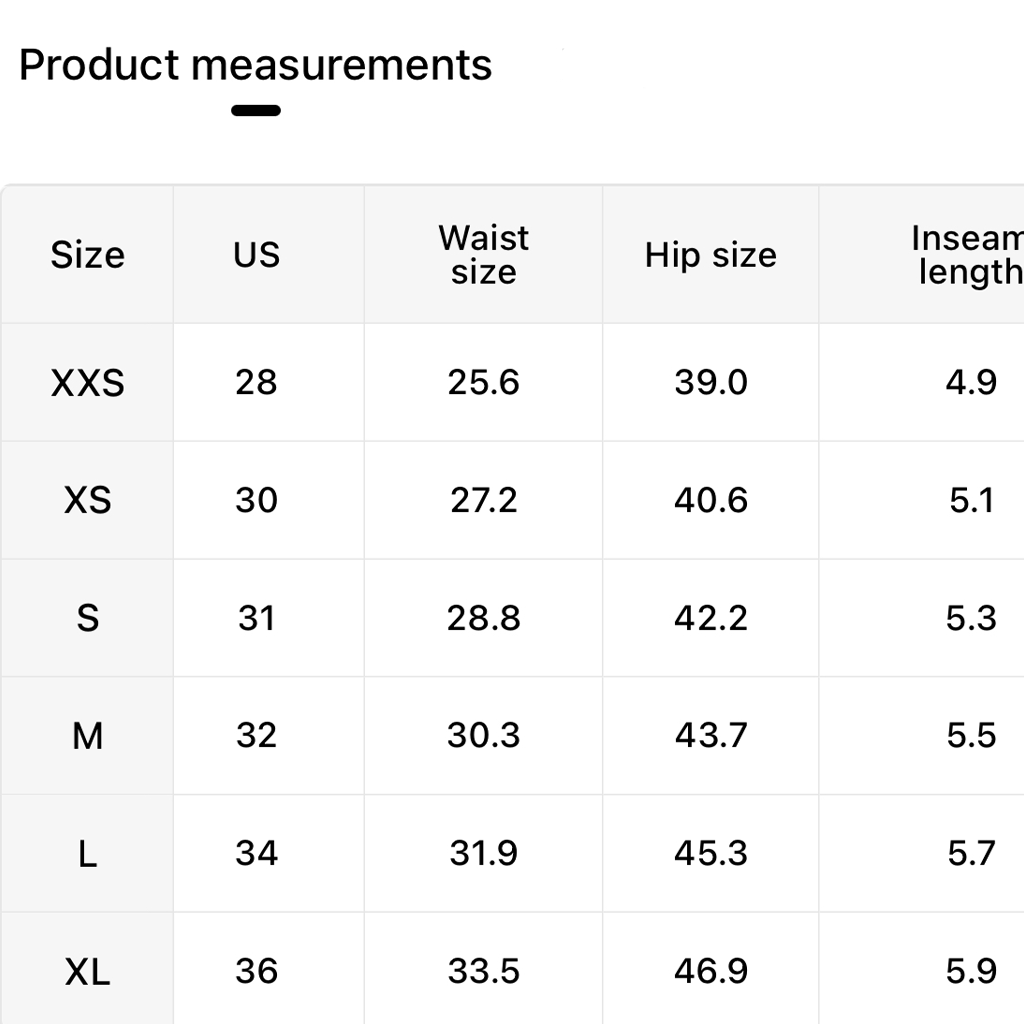Click hip size 42.2 cell

pos(710,618)
